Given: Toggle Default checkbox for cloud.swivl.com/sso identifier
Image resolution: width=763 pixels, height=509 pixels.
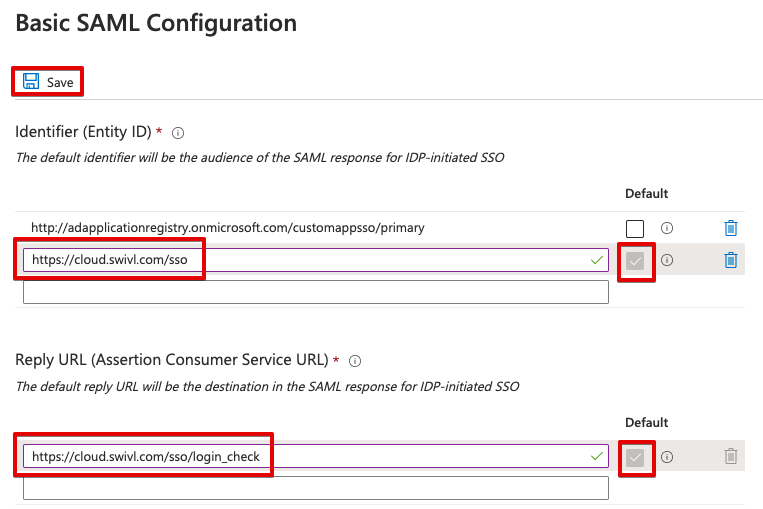Looking at the screenshot, I should [x=635, y=261].
